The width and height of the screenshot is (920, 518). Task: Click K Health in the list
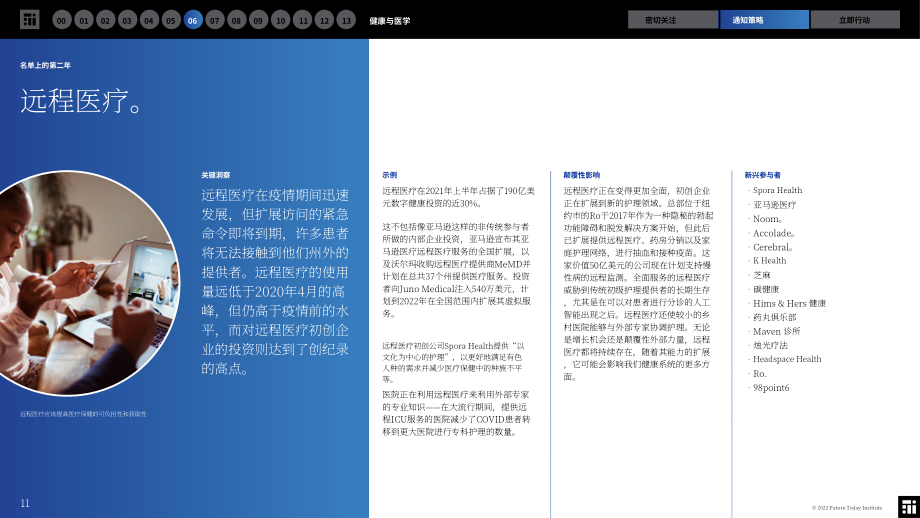769,260
